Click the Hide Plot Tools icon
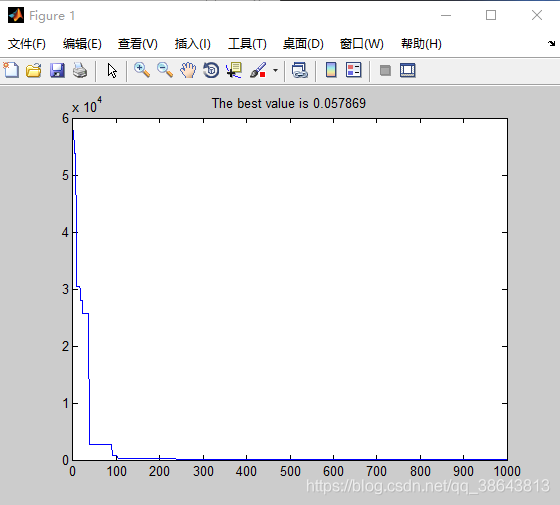 coord(385,70)
